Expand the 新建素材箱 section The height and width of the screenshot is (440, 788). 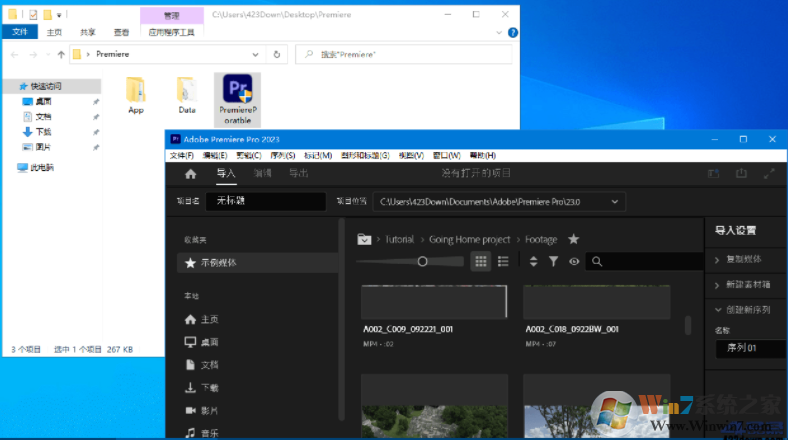(x=745, y=285)
